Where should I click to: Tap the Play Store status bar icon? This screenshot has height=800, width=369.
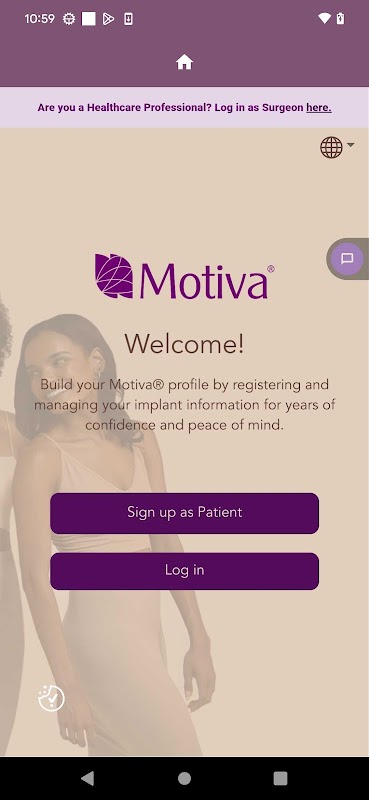tap(108, 19)
